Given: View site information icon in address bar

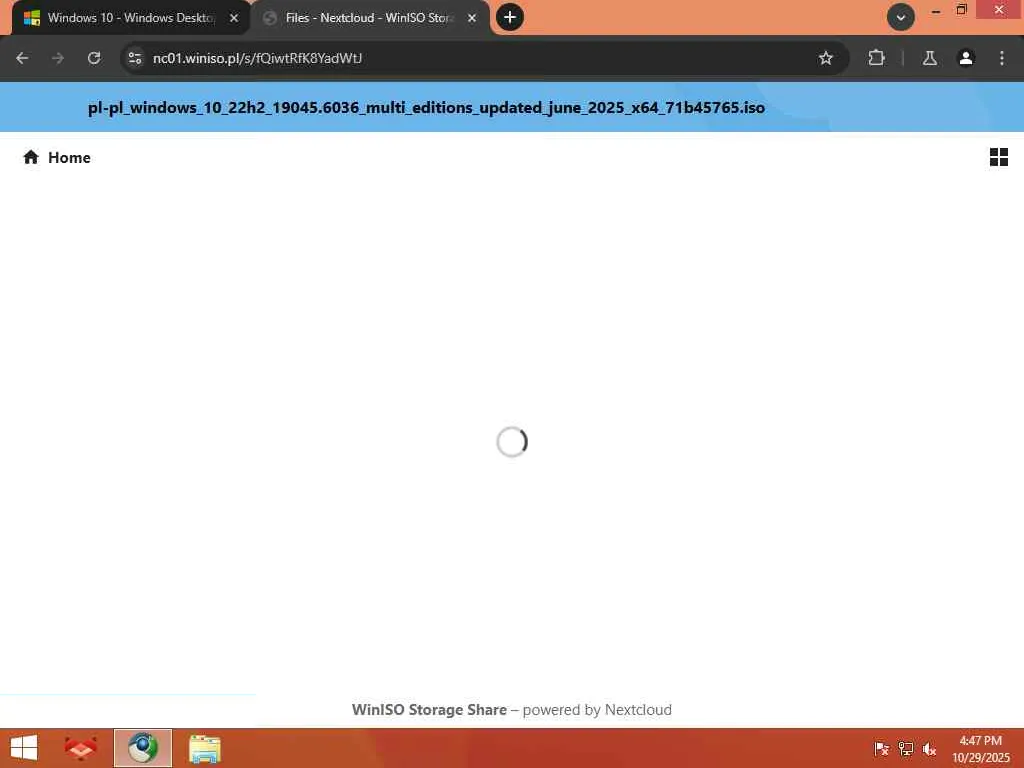Looking at the screenshot, I should click(x=135, y=58).
